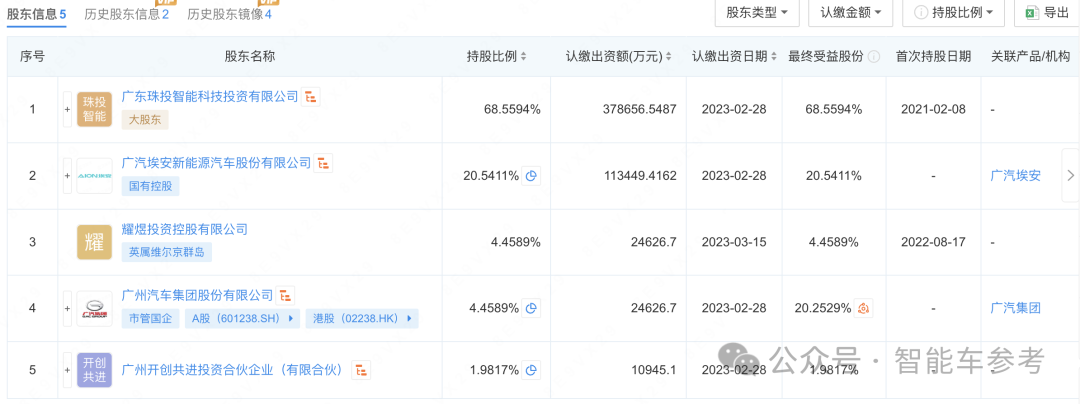Click the 序号 column header

click(x=32, y=56)
